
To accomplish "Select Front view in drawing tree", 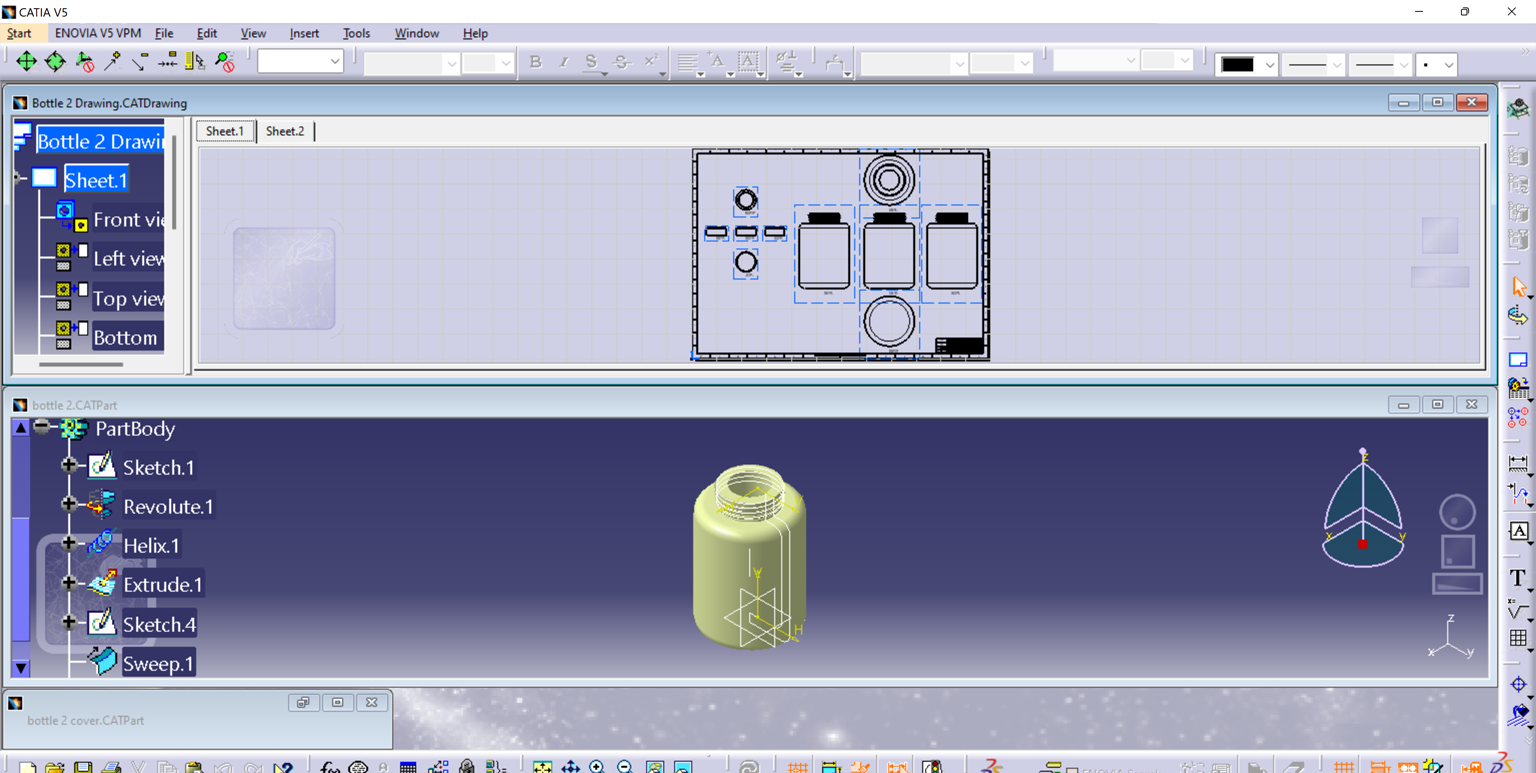I will 128,220.
